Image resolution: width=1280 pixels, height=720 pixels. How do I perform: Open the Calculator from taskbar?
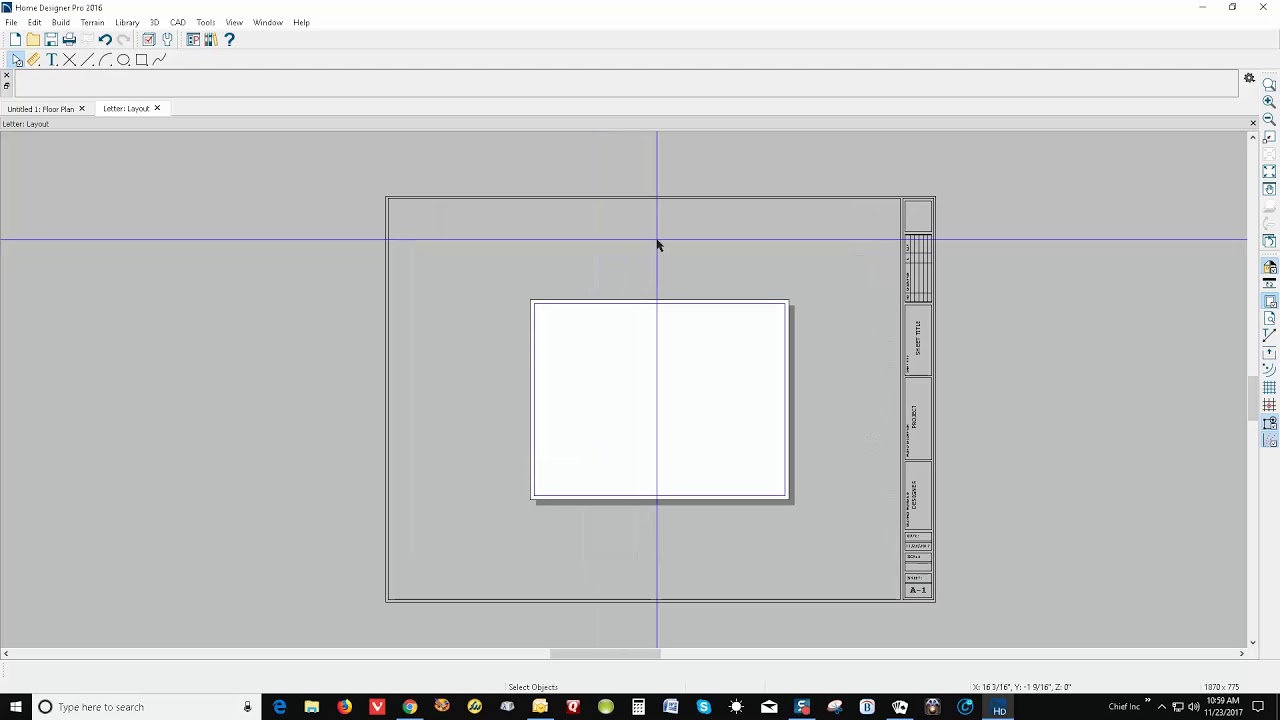pyautogui.click(x=638, y=707)
